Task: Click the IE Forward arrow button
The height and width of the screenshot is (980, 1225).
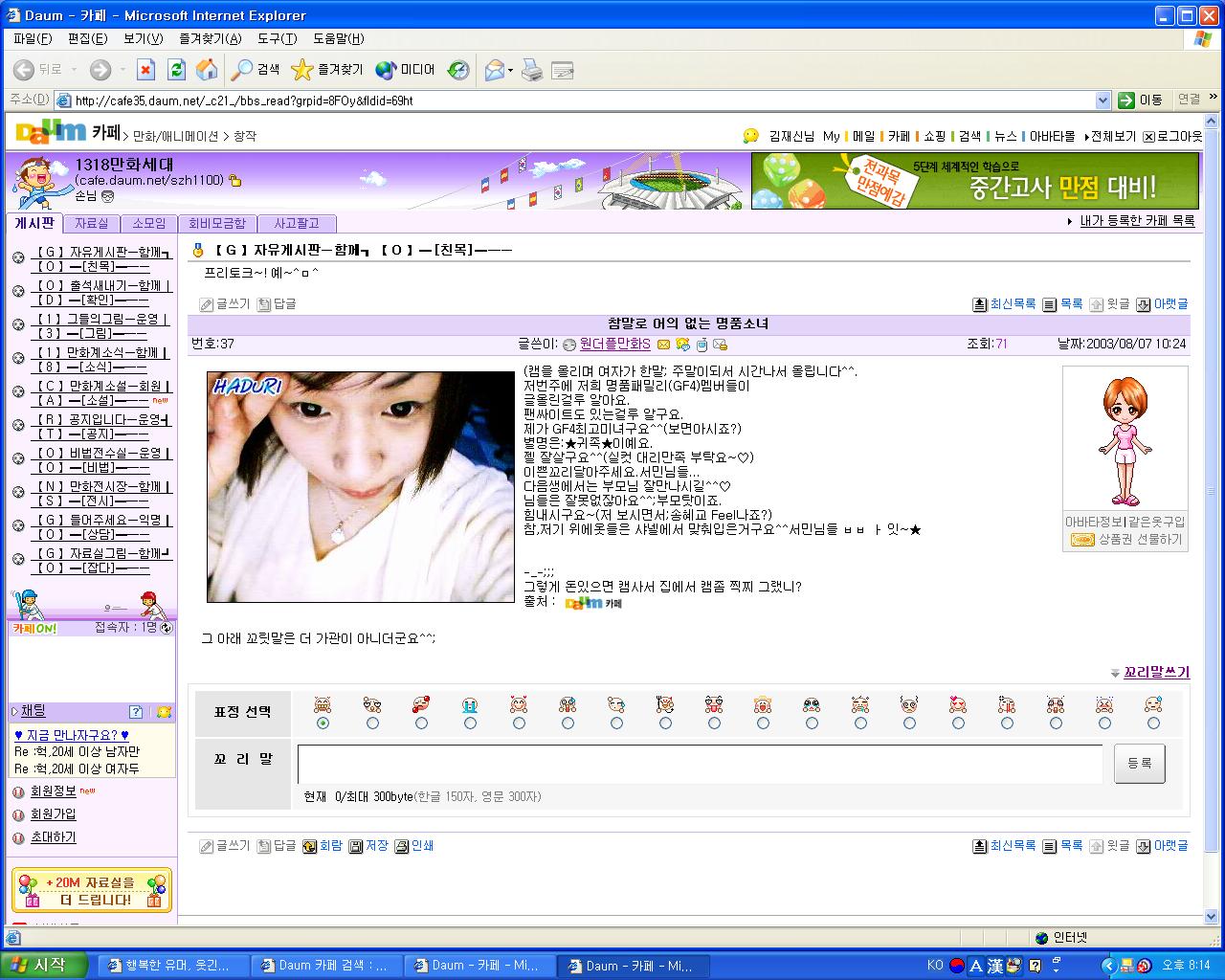Action: coord(100,69)
